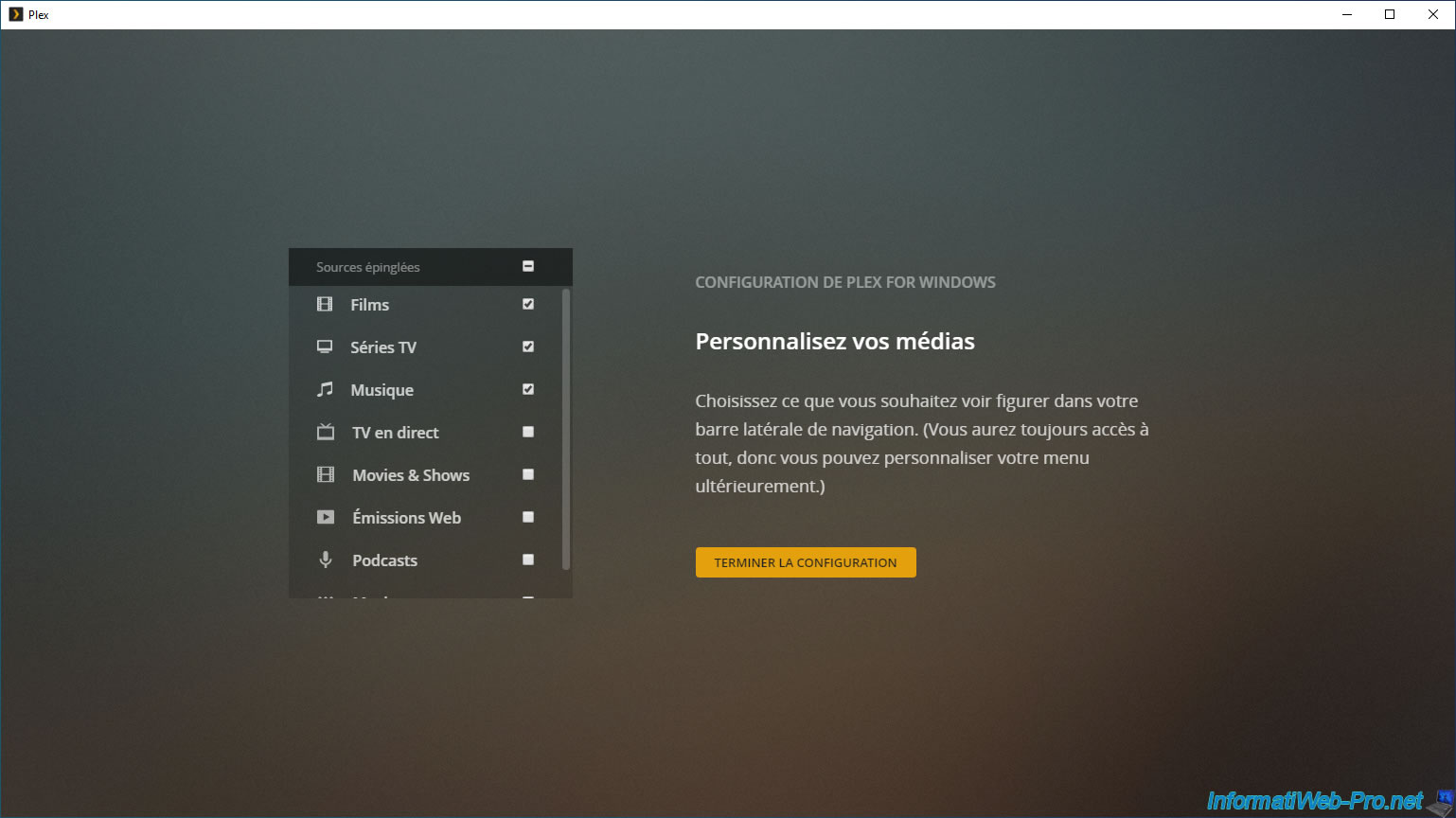This screenshot has height=818, width=1456.
Task: Disable the Séries TV pinned source
Action: pyautogui.click(x=528, y=347)
